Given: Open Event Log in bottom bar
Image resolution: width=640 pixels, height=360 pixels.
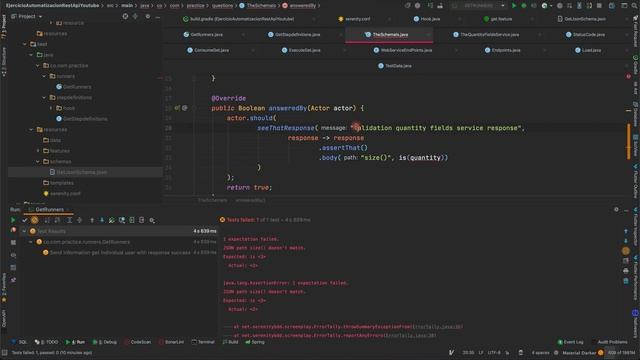Looking at the screenshot, I should (x=571, y=342).
